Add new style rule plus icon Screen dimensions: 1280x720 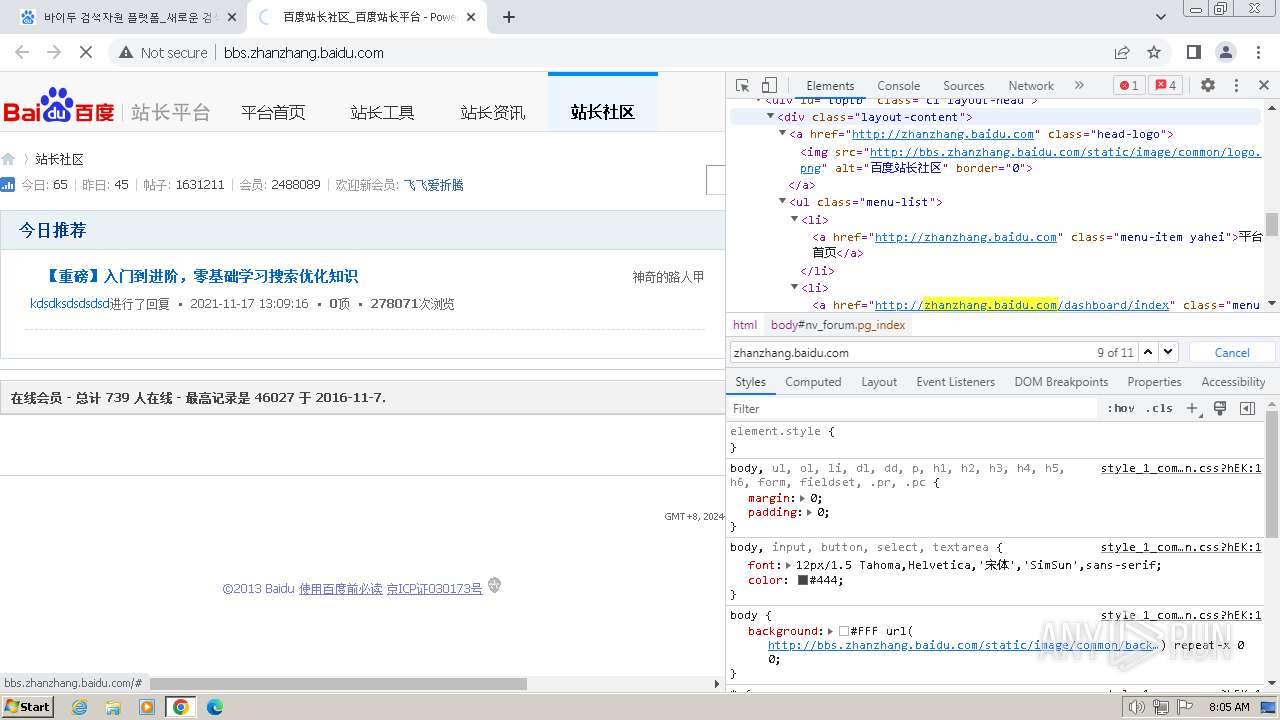[x=1192, y=408]
